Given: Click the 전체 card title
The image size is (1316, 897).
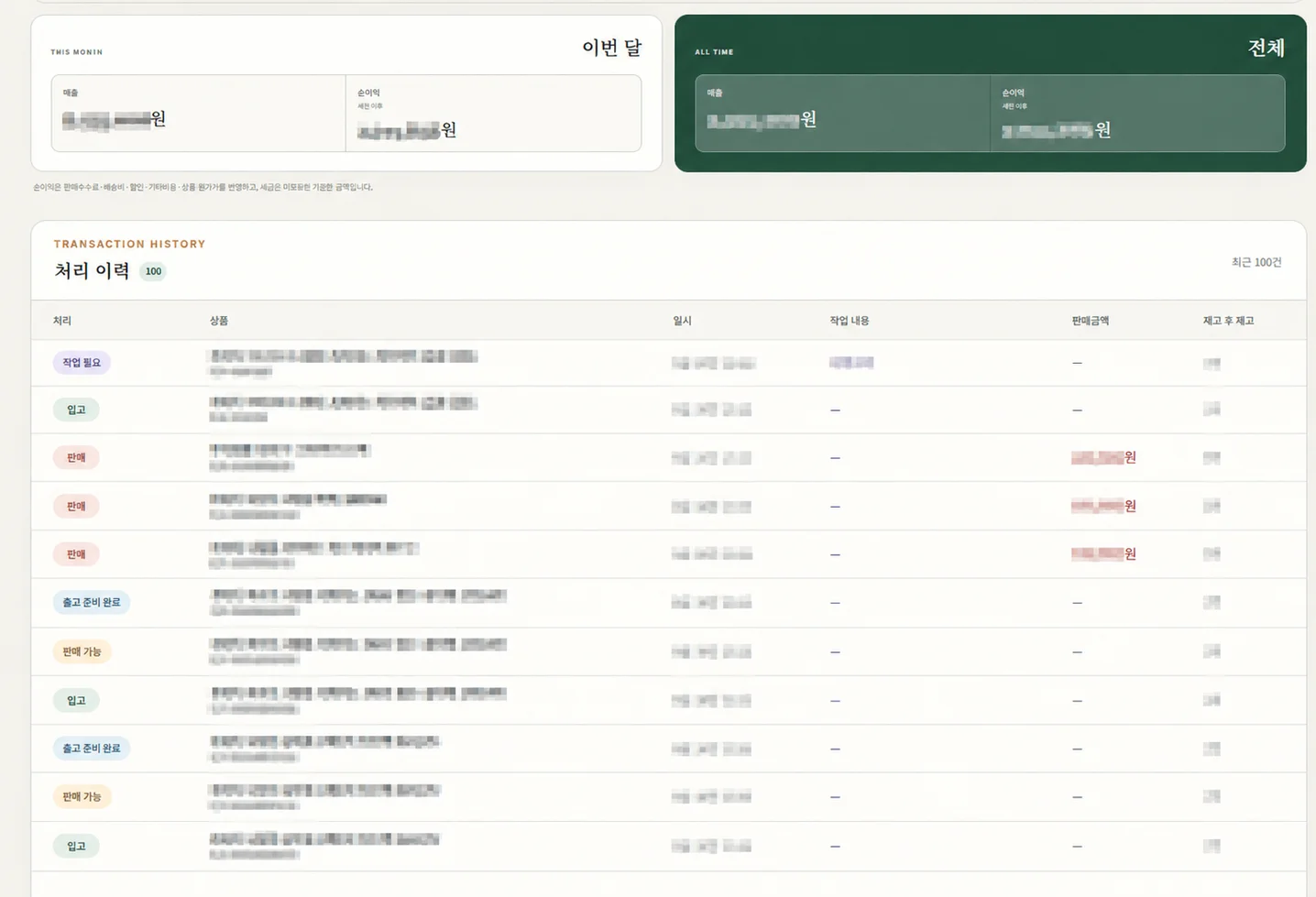Looking at the screenshot, I should click(1267, 48).
